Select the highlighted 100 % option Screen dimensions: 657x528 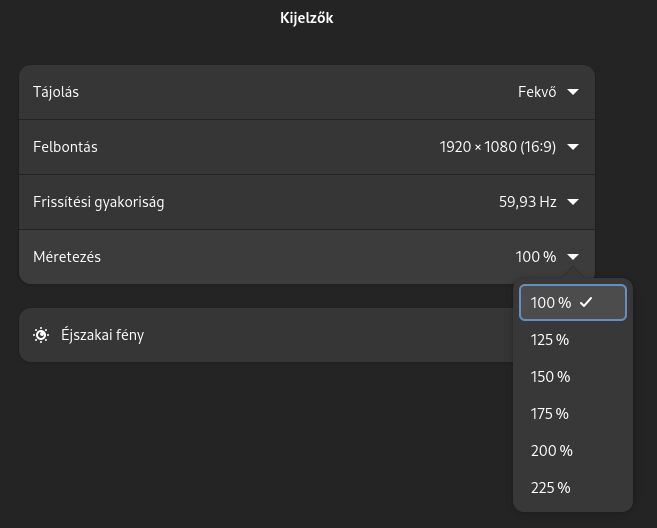click(x=573, y=303)
